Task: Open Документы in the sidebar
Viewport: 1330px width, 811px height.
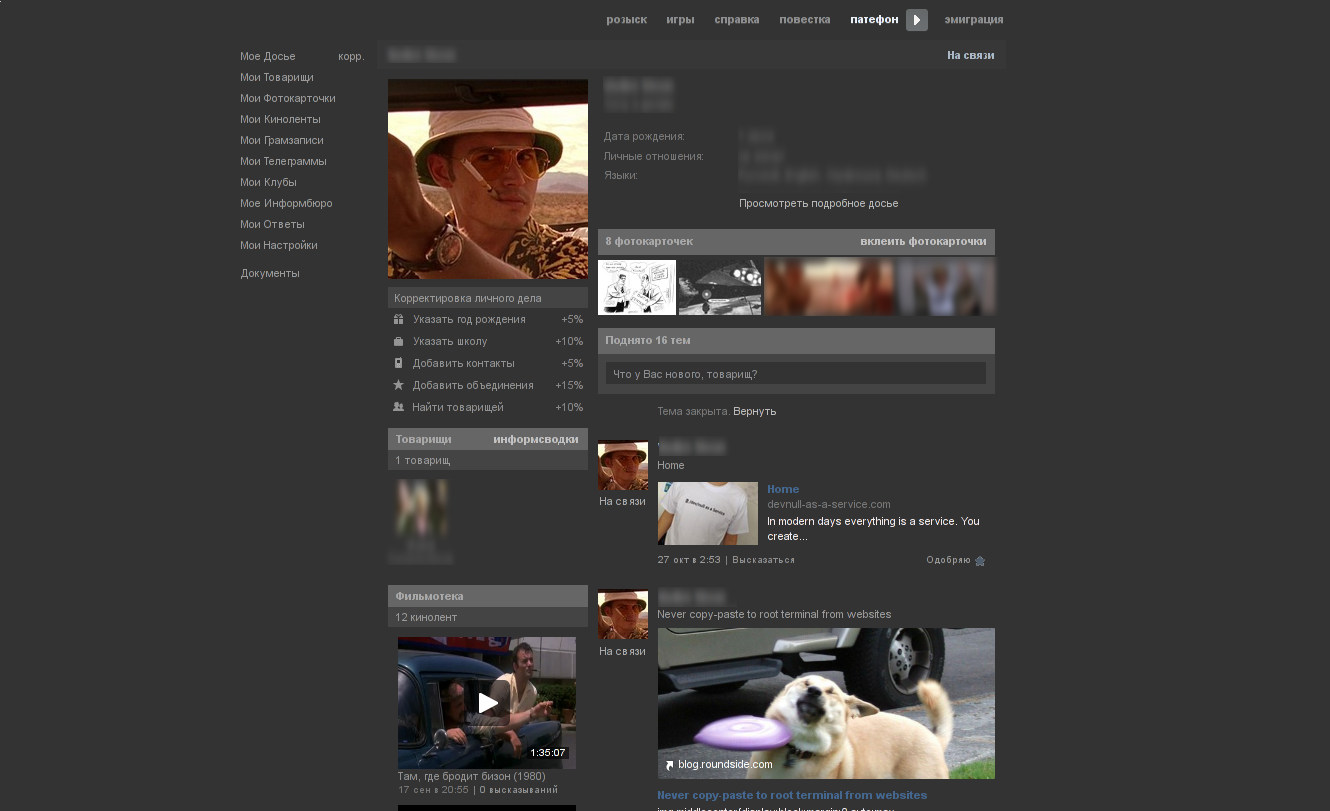Action: tap(270, 274)
